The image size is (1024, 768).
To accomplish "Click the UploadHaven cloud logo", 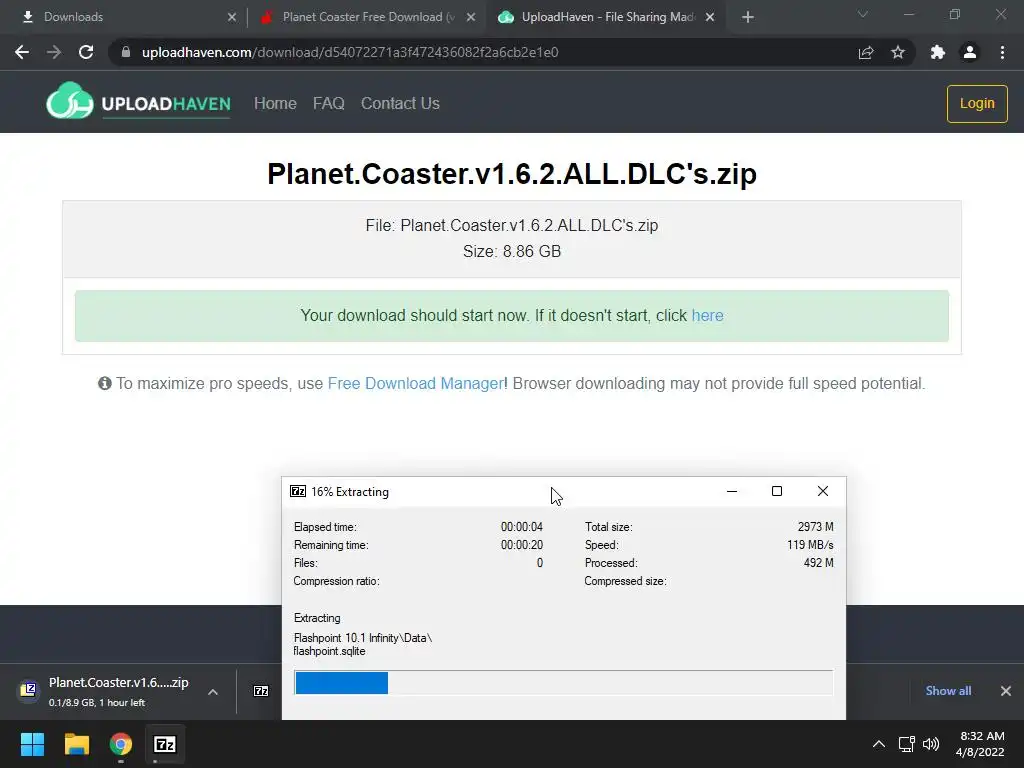I will pyautogui.click(x=69, y=101).
